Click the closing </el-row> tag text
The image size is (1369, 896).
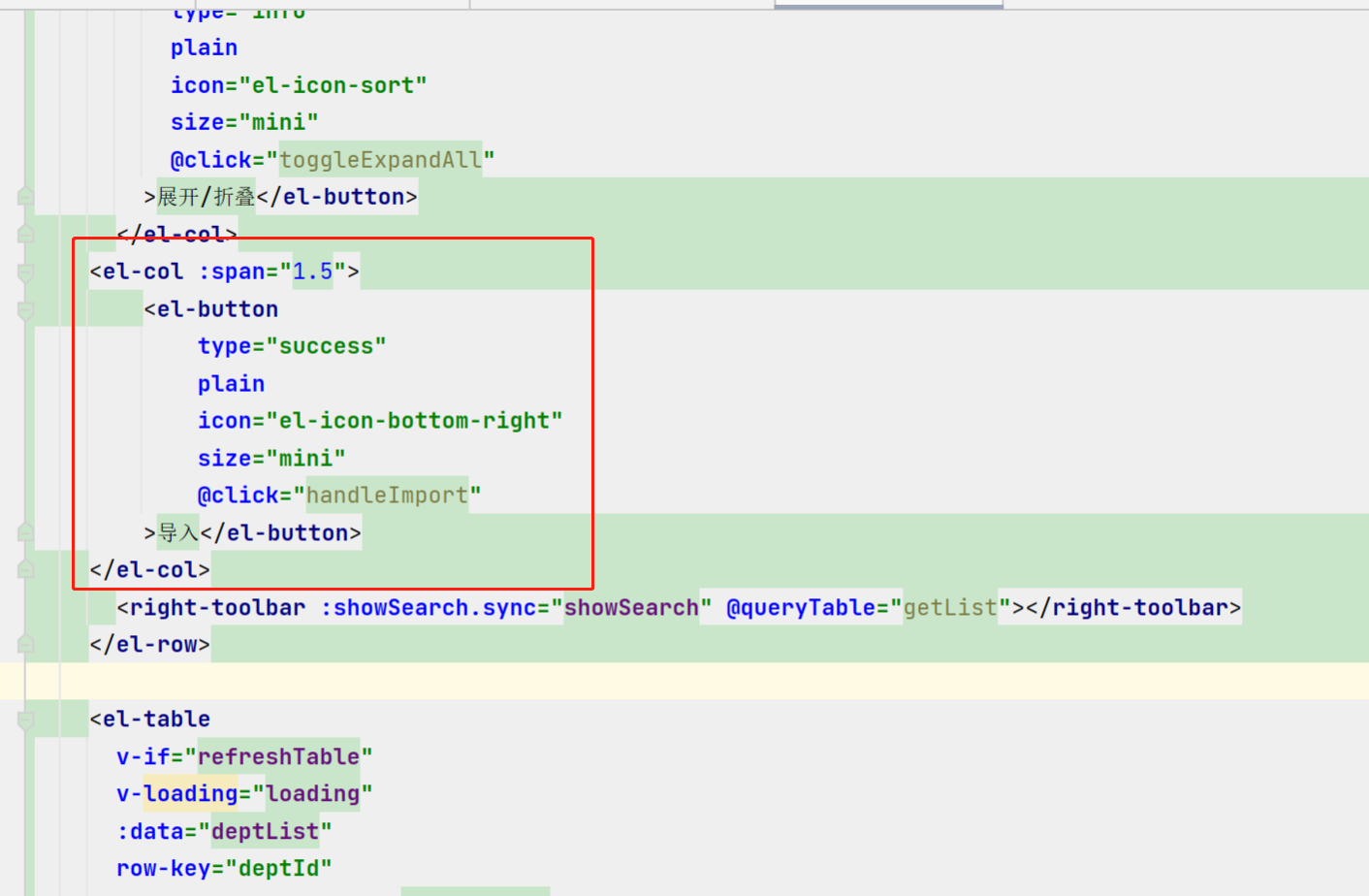(149, 645)
